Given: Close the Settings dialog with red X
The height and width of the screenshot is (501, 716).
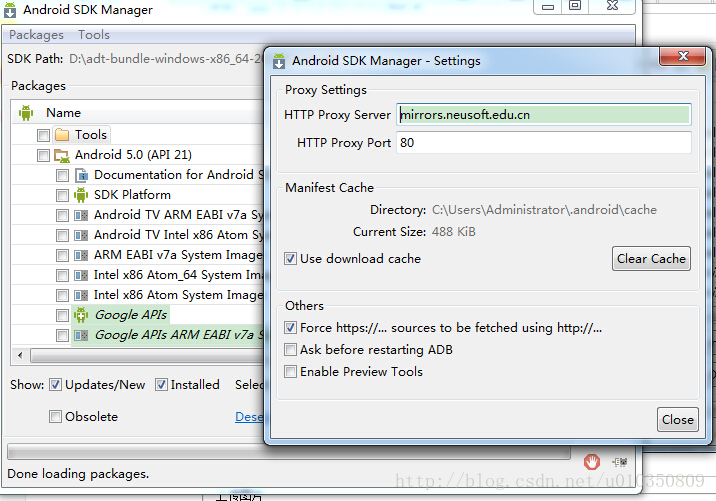Looking at the screenshot, I should click(683, 56).
